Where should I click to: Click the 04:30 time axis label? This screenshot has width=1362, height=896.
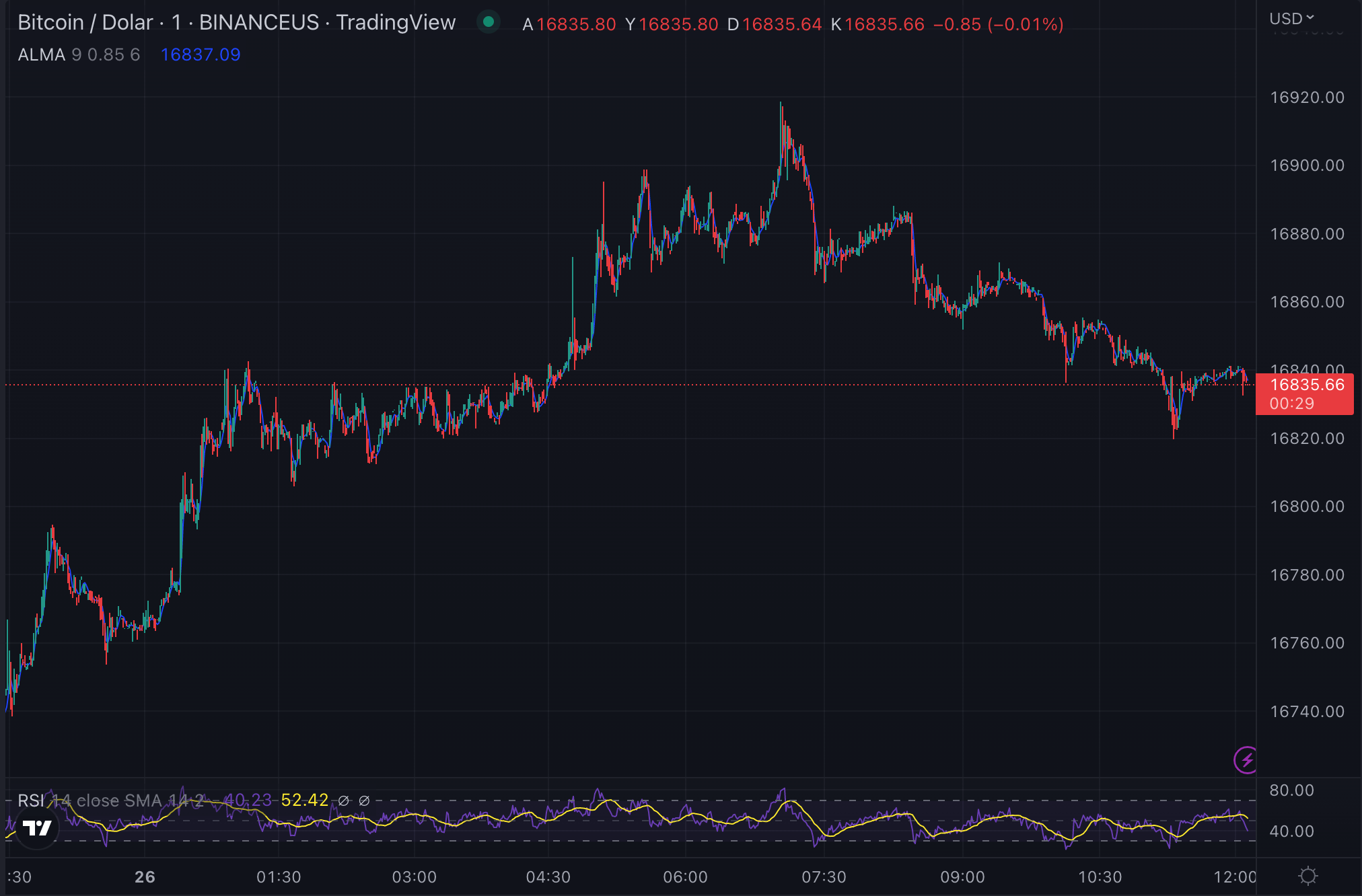pyautogui.click(x=548, y=877)
